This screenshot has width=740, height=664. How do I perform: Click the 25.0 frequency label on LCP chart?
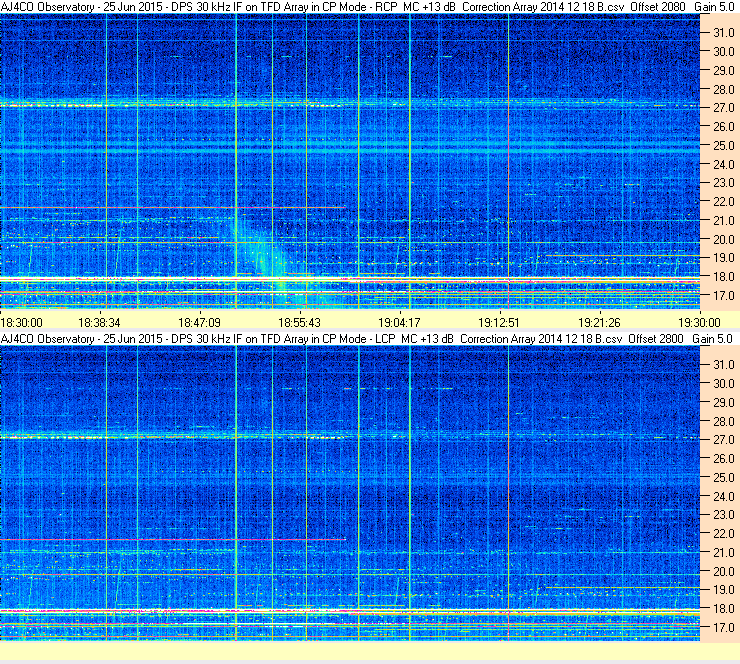(x=723, y=478)
